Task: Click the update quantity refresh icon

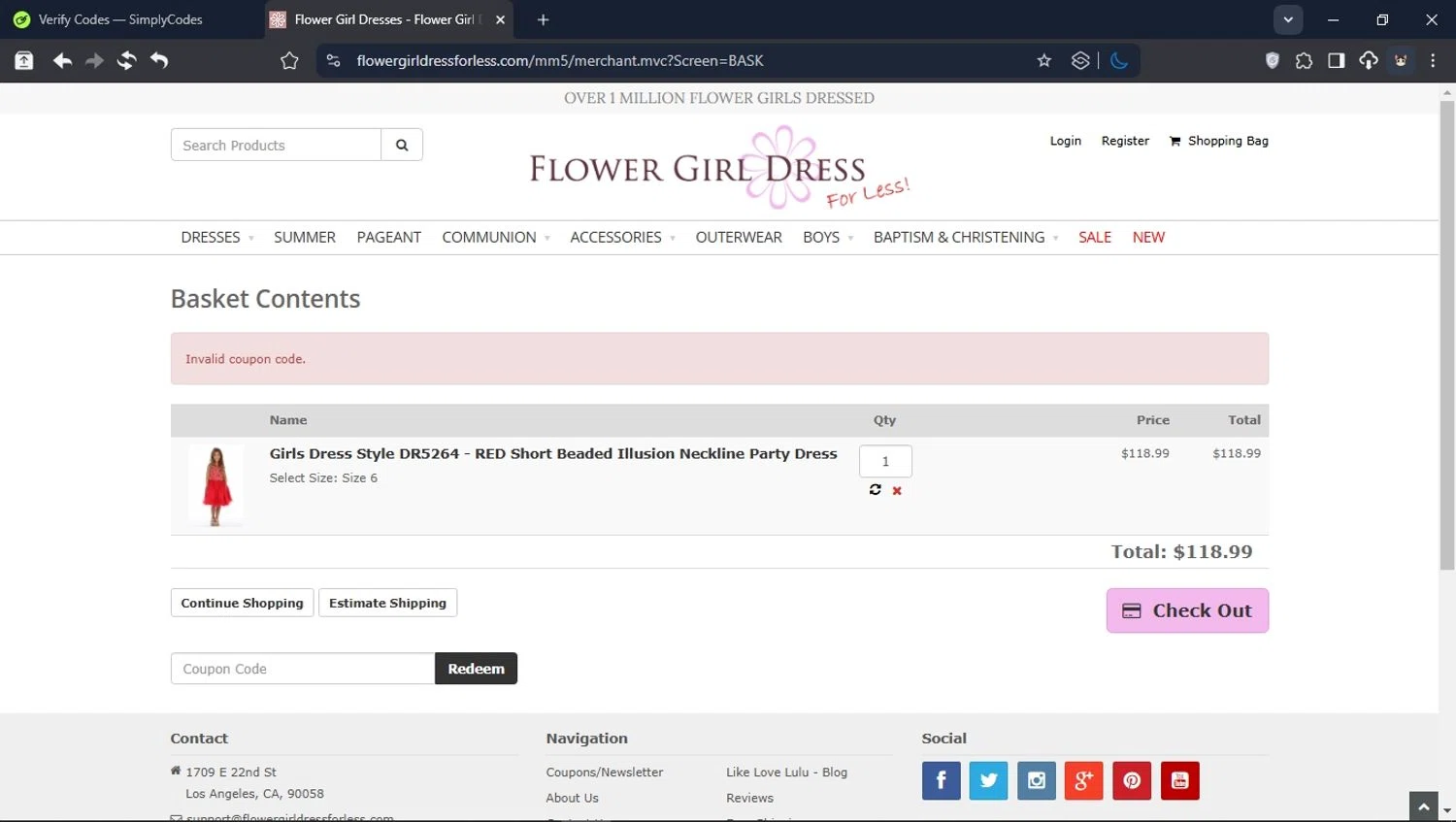Action: pos(876,490)
